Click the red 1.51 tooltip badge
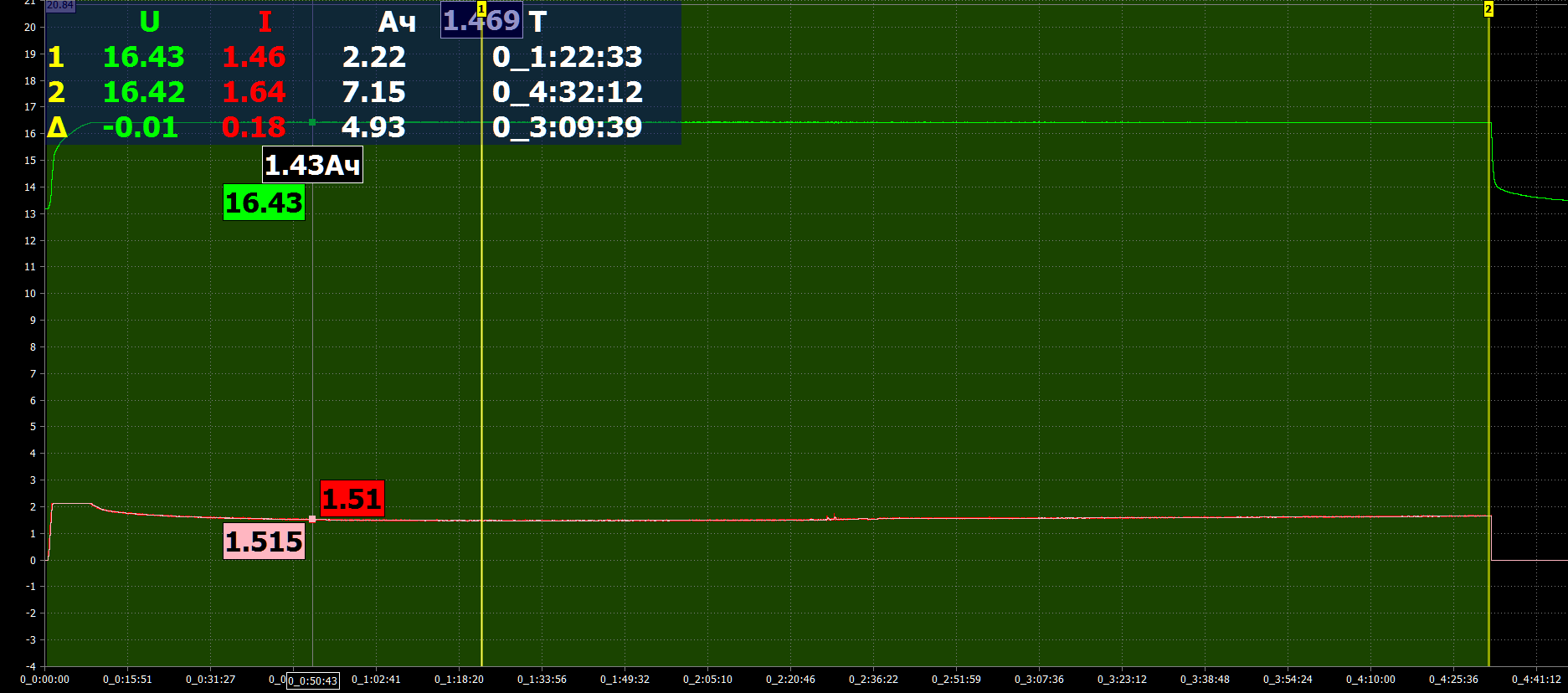Image resolution: width=1568 pixels, height=693 pixels. tap(352, 499)
